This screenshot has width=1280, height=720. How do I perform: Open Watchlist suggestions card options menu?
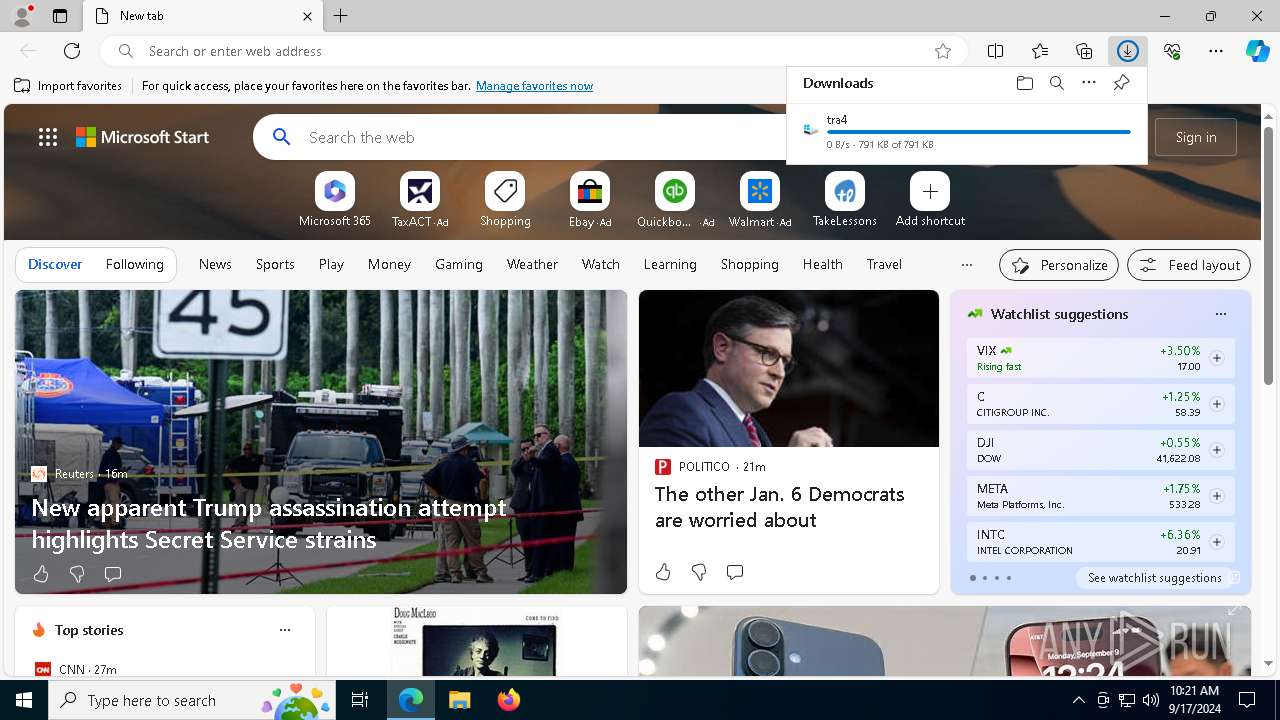click(x=1220, y=314)
